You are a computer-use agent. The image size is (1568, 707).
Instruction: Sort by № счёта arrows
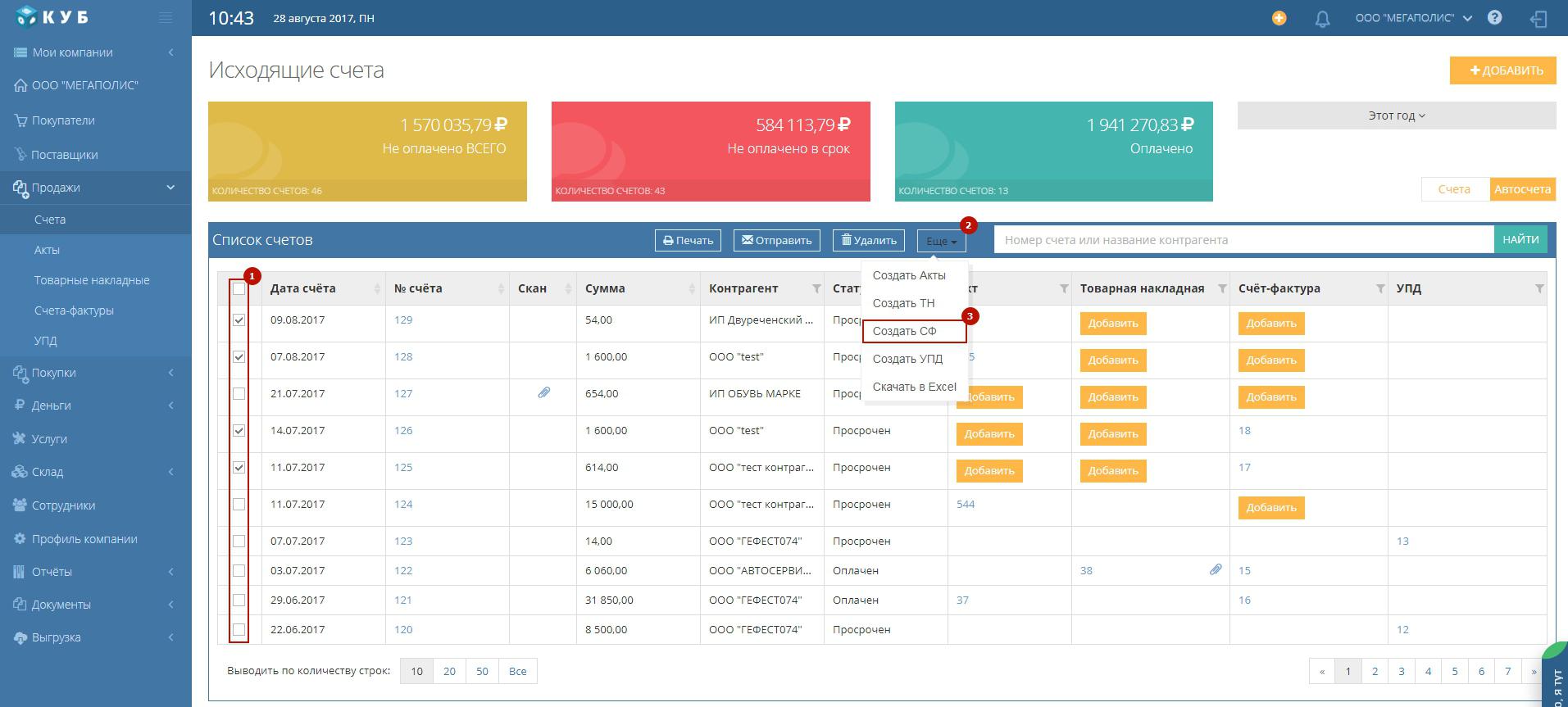click(501, 288)
